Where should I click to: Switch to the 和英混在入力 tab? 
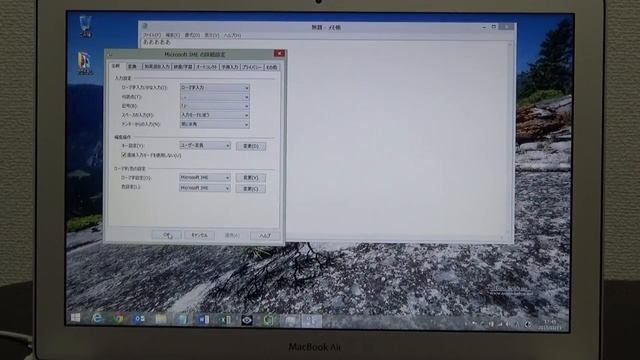156,67
